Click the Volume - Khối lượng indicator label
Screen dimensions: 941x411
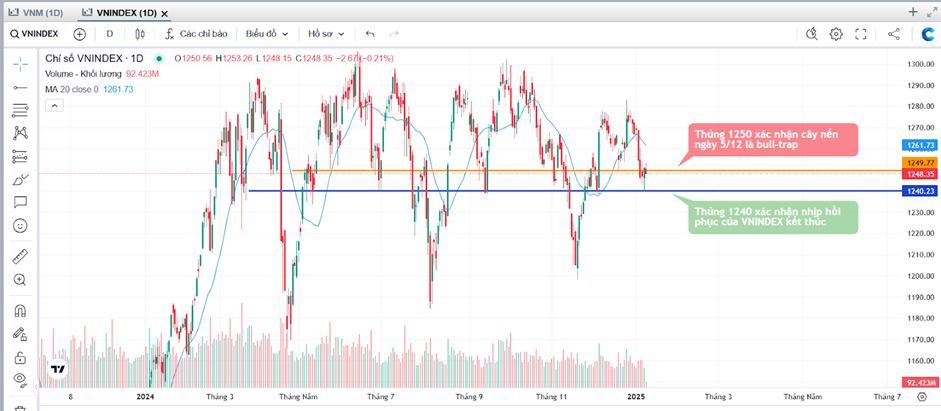[85, 74]
